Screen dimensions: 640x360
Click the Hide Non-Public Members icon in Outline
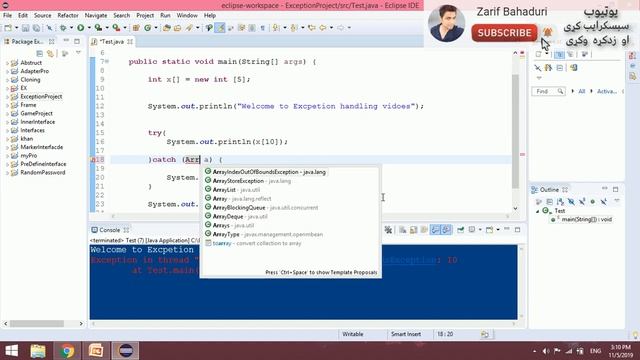[x=593, y=202]
